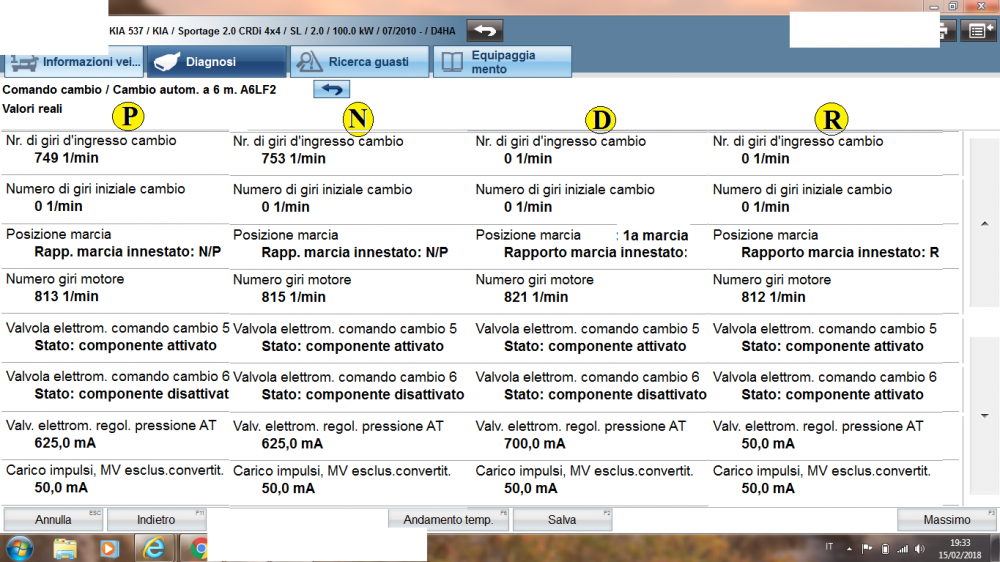1000x562 pixels.
Task: Click the Valori reali heading
Action: pos(32,108)
